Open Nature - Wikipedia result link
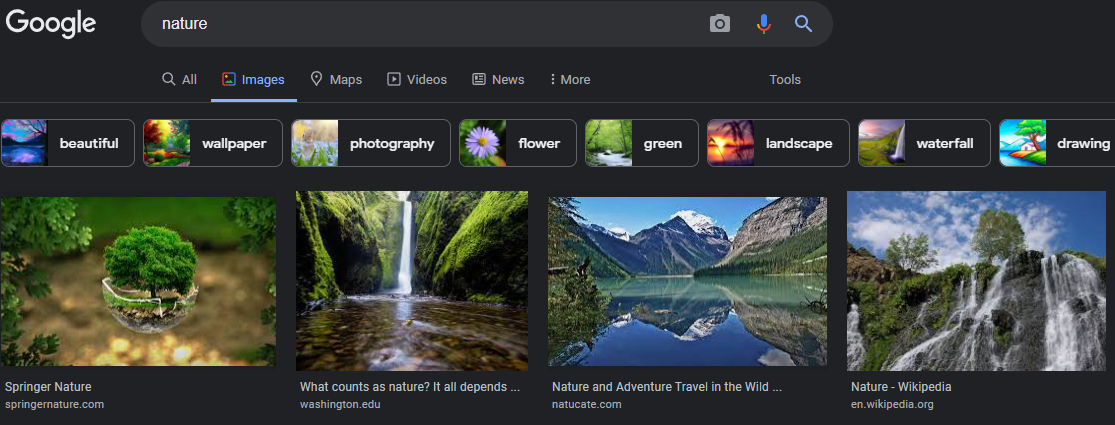This screenshot has width=1115, height=425. 901,387
